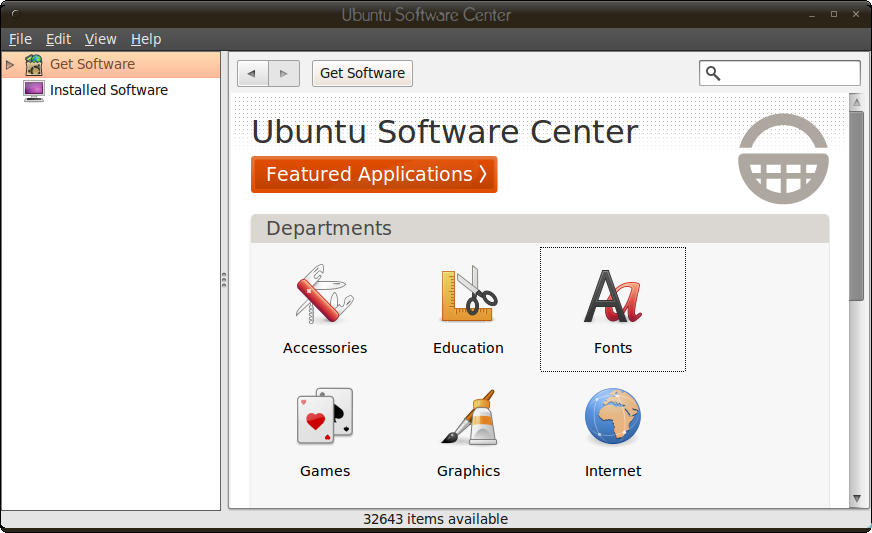Select the Fonts department icon
Image resolution: width=872 pixels, height=533 pixels.
[x=612, y=297]
